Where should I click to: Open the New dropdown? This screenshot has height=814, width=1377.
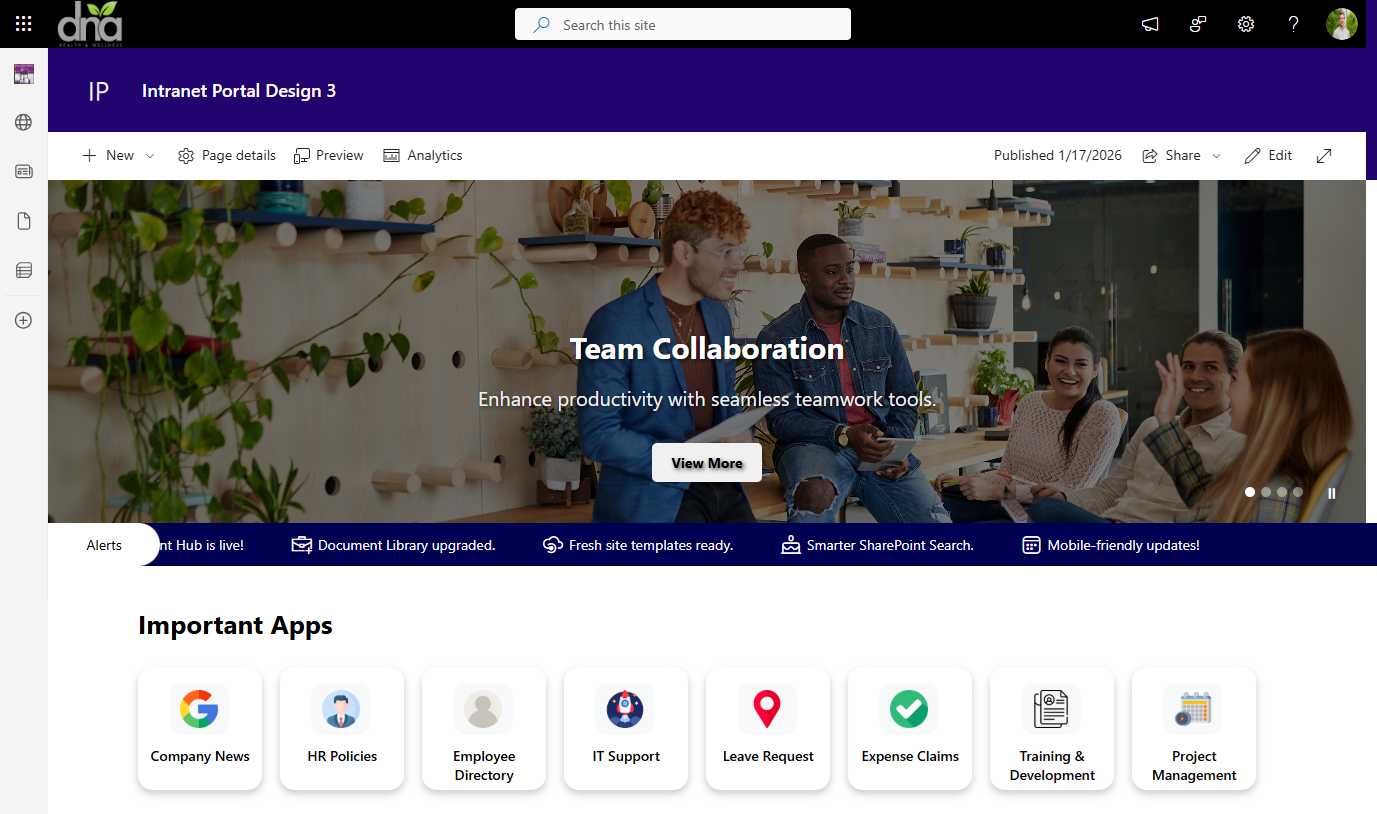click(x=117, y=155)
